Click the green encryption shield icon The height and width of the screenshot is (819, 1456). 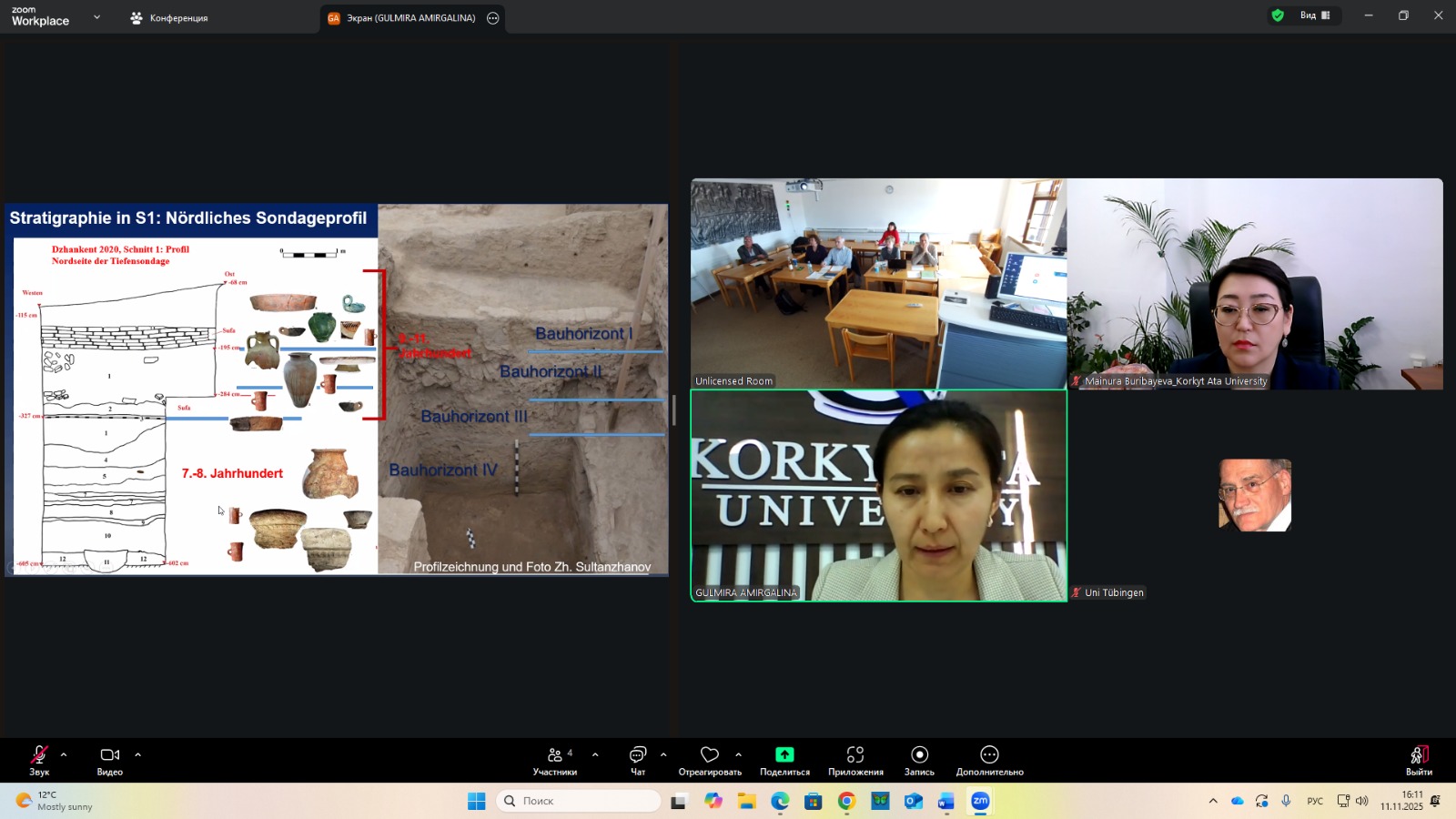(x=1278, y=15)
